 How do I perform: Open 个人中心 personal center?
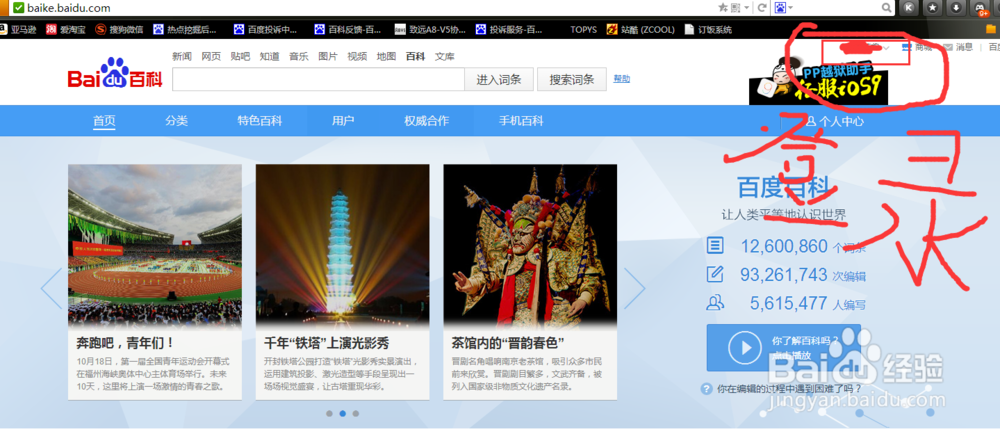click(835, 121)
